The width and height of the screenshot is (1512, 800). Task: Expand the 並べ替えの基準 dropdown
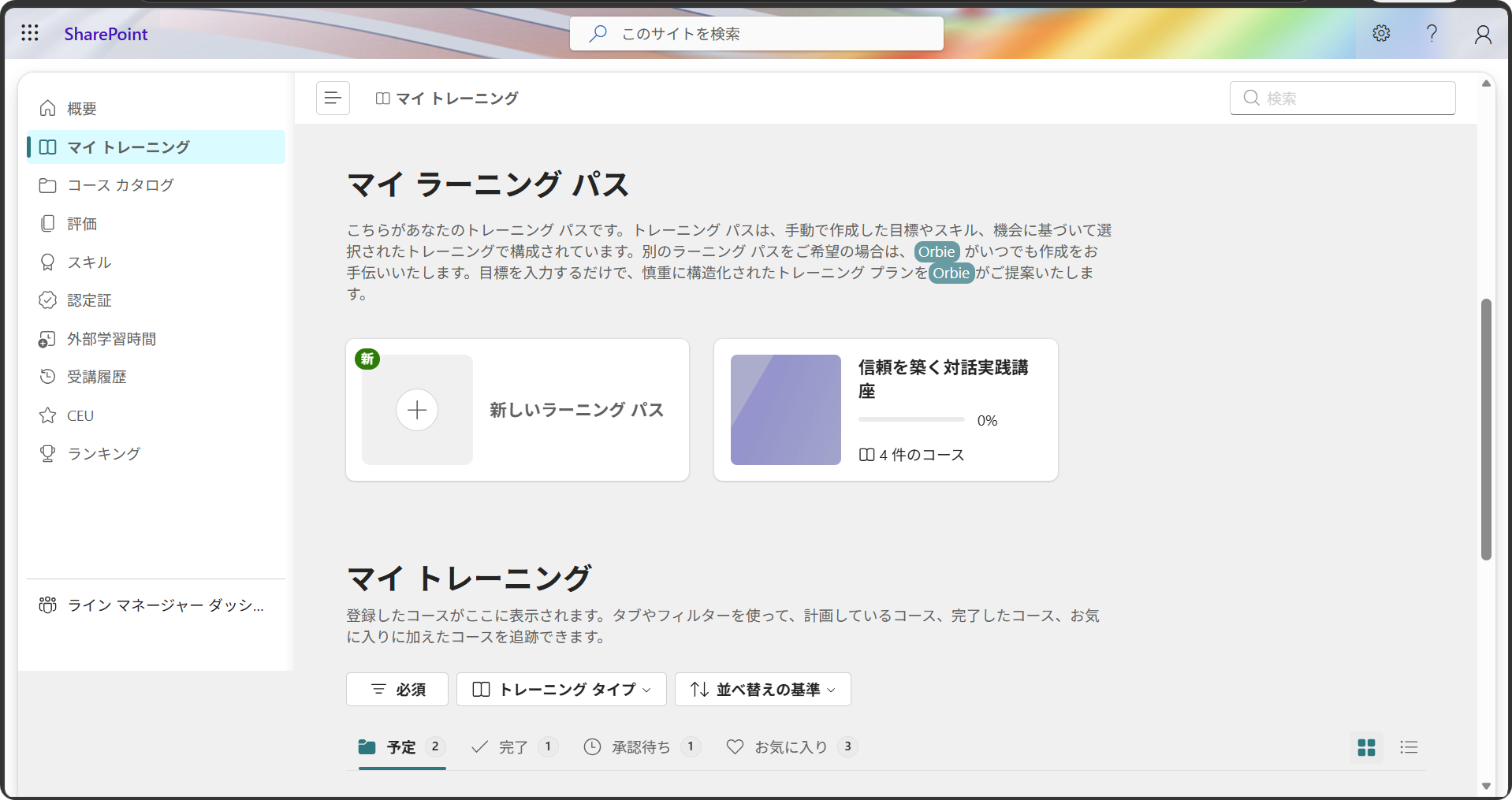pyautogui.click(x=763, y=690)
